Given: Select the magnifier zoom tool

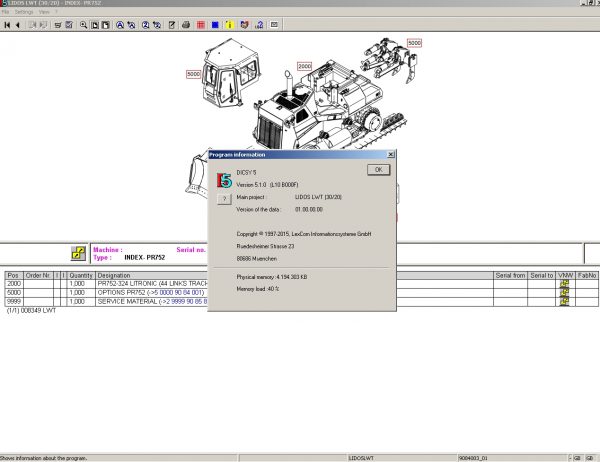Looking at the screenshot, I should 83,25.
